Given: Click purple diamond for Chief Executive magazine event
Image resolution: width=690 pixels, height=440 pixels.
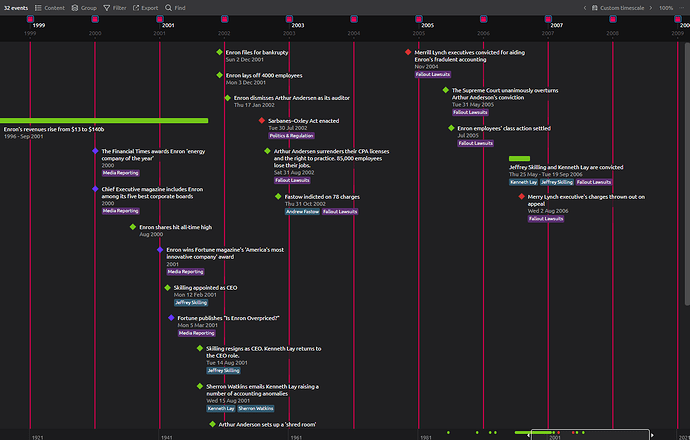Looking at the screenshot, I should (95, 189).
